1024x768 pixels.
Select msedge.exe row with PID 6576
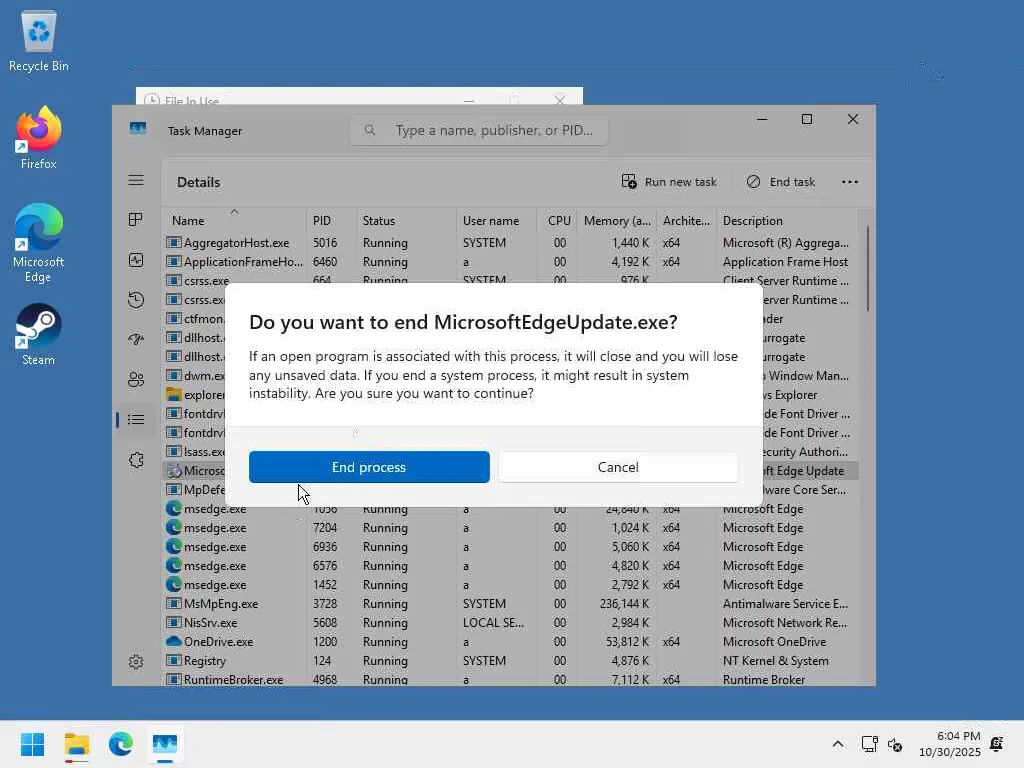511,566
